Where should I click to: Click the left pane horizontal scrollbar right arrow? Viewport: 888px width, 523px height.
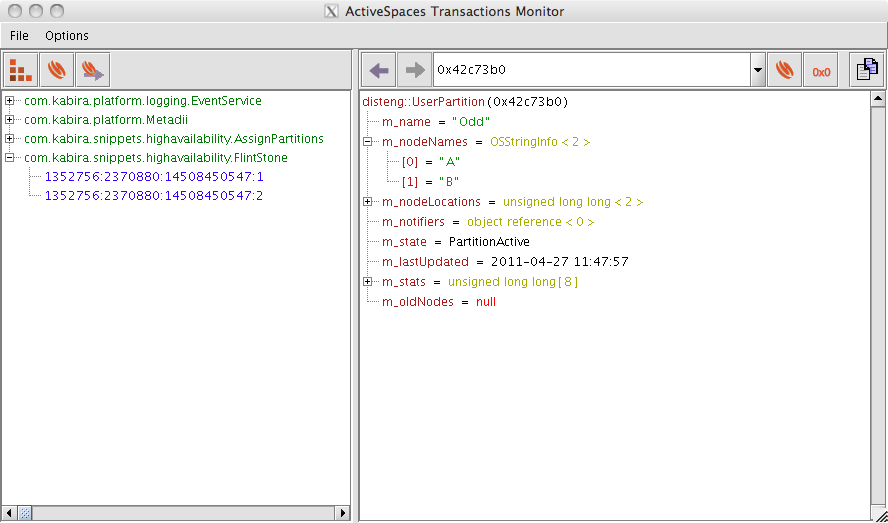point(342,513)
